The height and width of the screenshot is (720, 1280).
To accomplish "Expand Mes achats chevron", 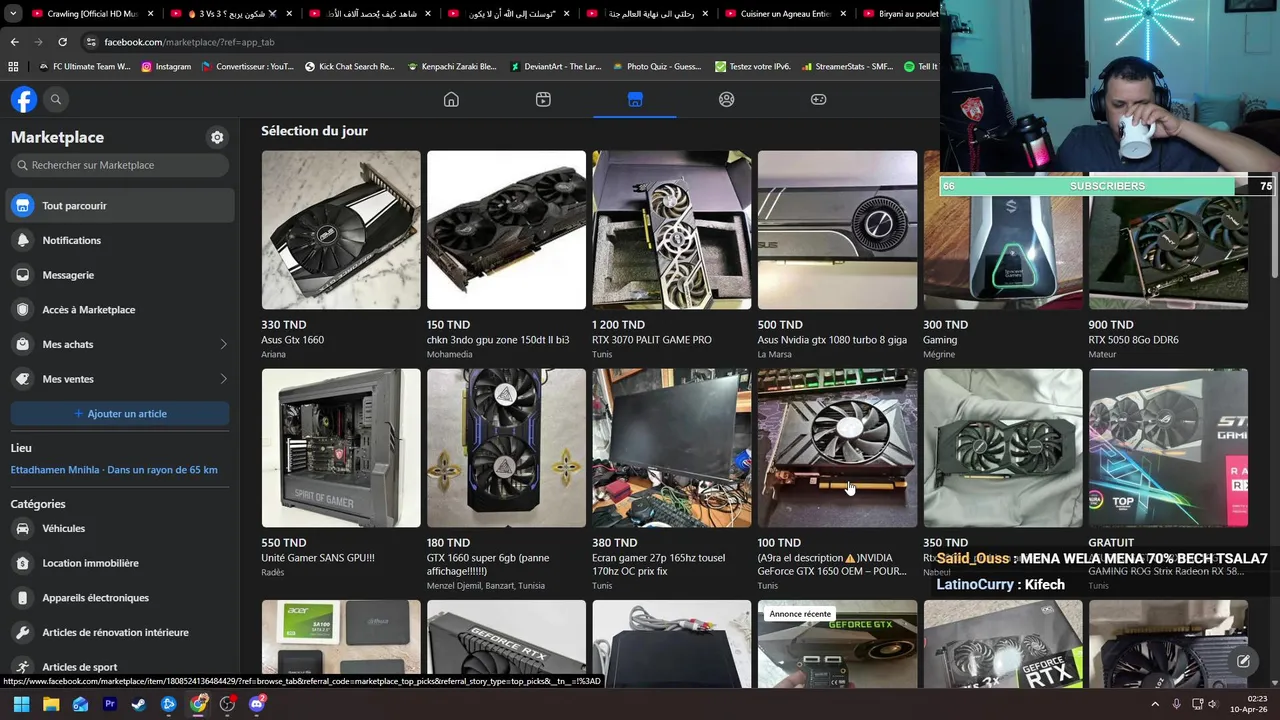I will coord(223,344).
